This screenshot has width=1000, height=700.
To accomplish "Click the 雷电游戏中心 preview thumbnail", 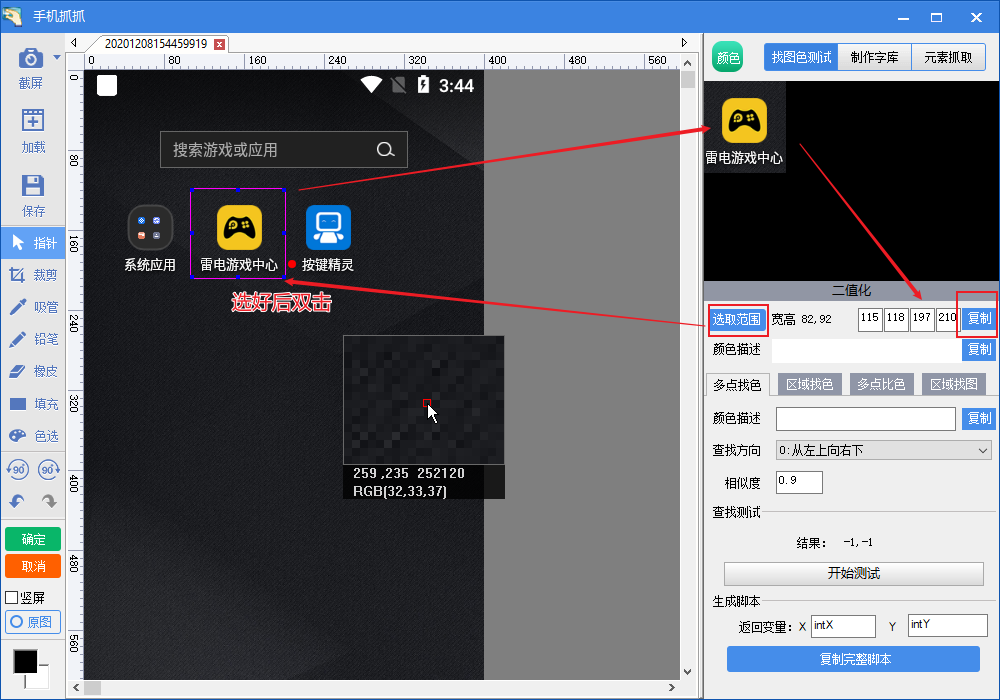I will coord(744,127).
